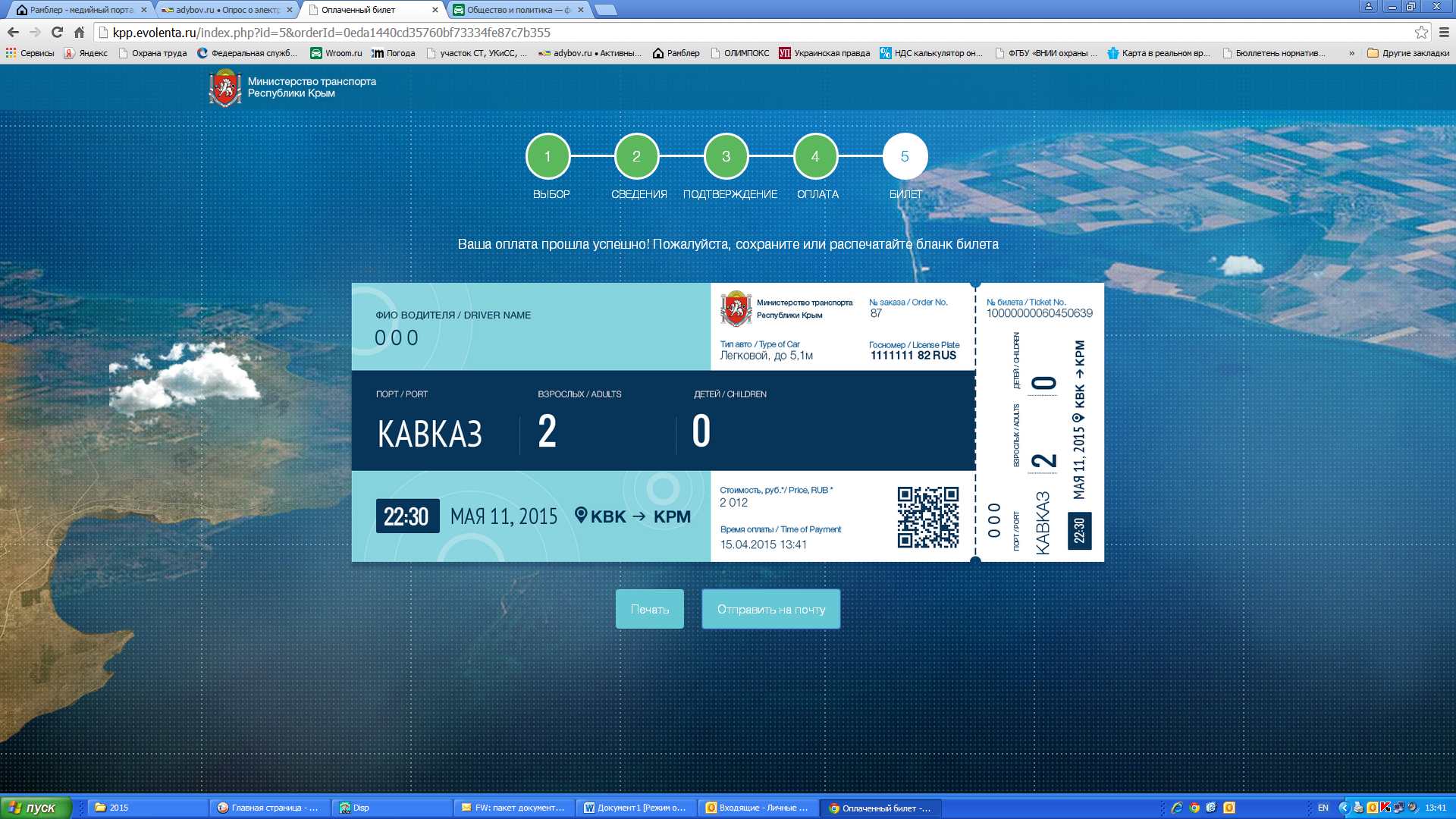The width and height of the screenshot is (1456, 819).
Task: Open Яндекс bookmark in bar
Action: click(86, 53)
